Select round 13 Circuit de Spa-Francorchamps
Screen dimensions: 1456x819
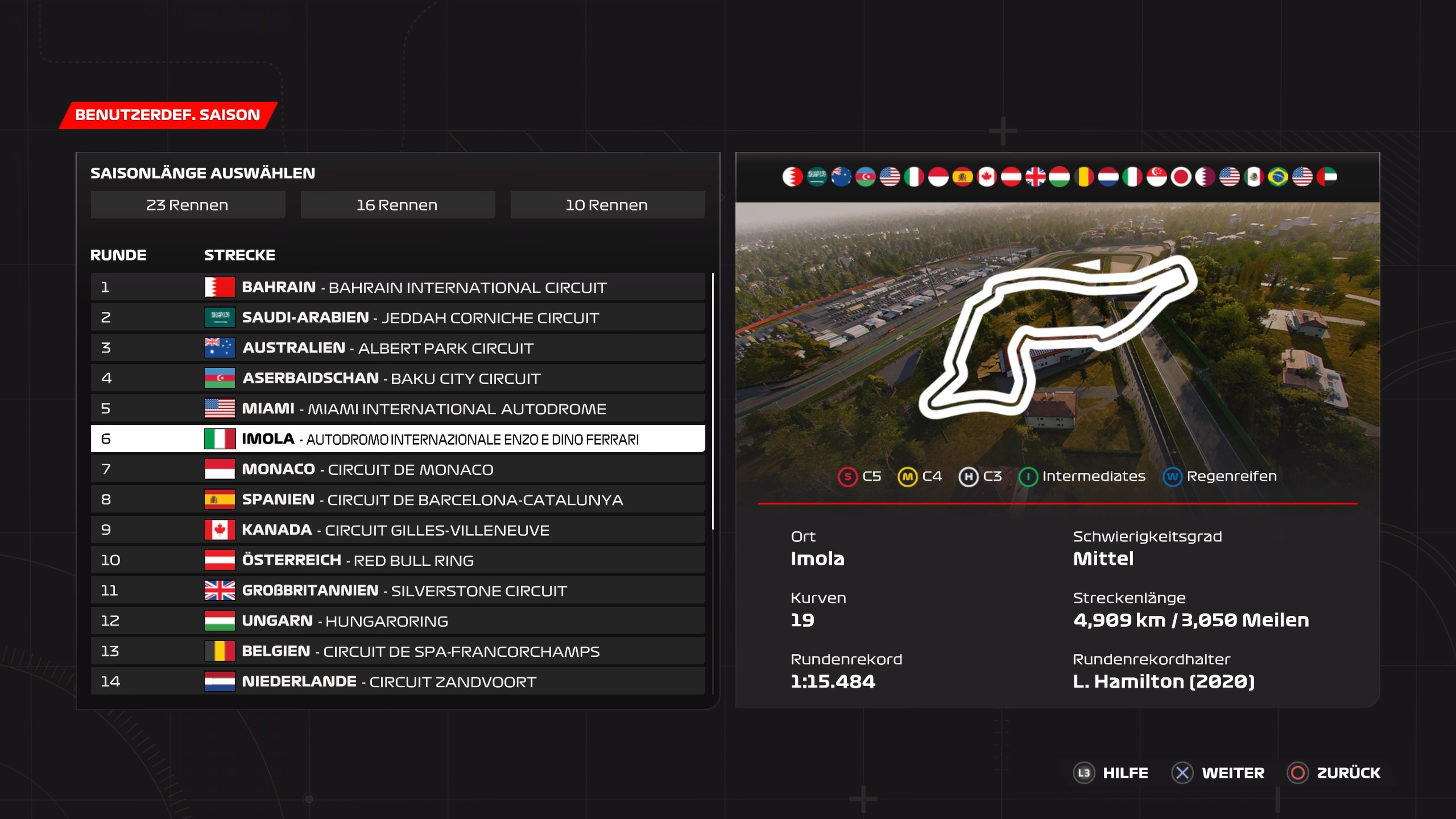pos(398,651)
